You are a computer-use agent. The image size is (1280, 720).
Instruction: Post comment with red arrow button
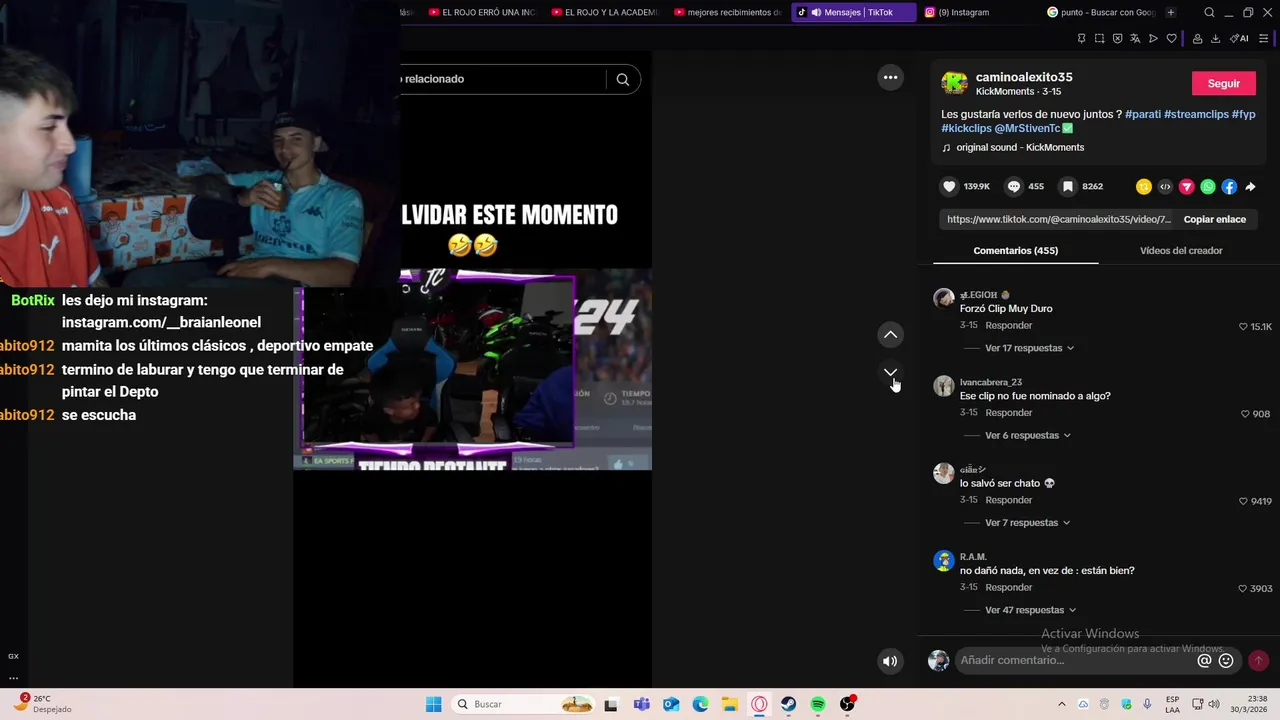pos(1258,660)
